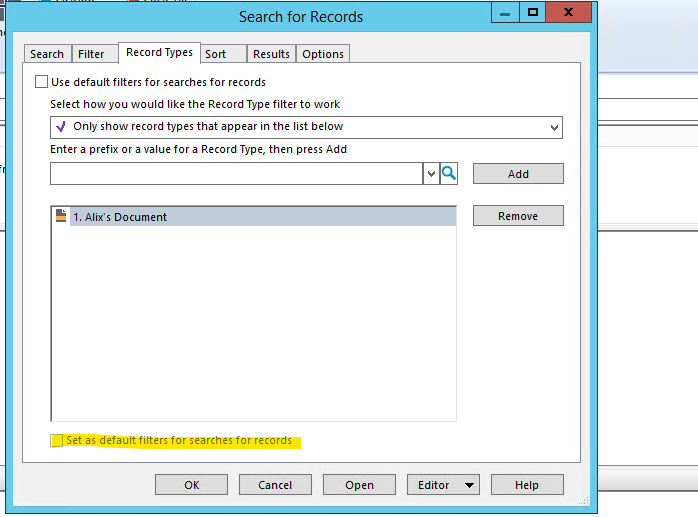Enable Use default filters for searches checkbox

coord(41,82)
